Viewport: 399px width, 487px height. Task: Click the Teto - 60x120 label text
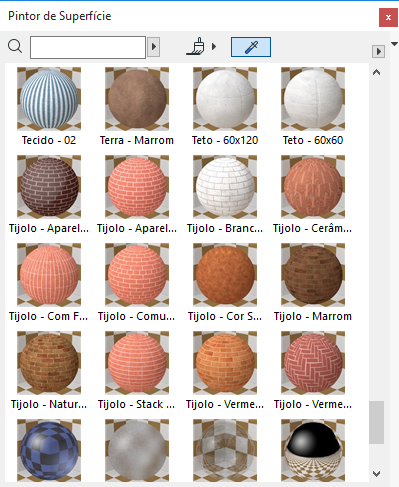point(225,140)
